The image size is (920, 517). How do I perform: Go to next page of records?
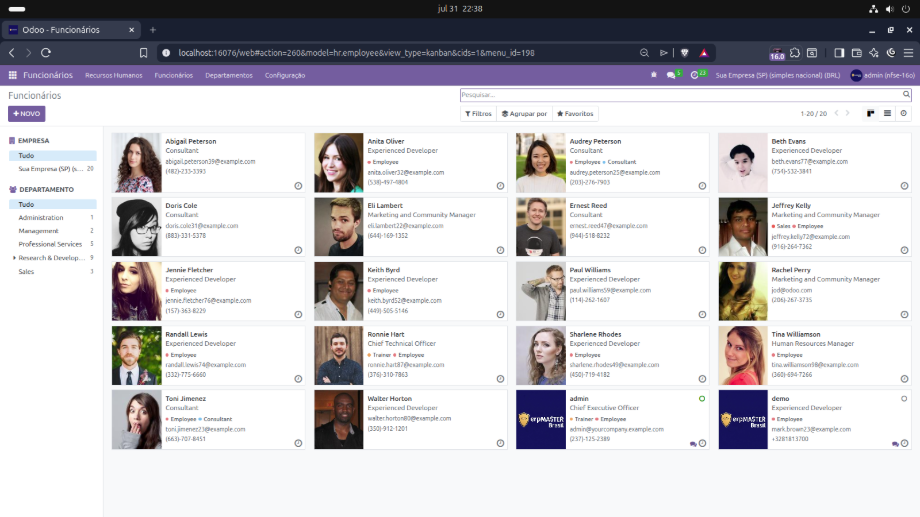coord(847,113)
